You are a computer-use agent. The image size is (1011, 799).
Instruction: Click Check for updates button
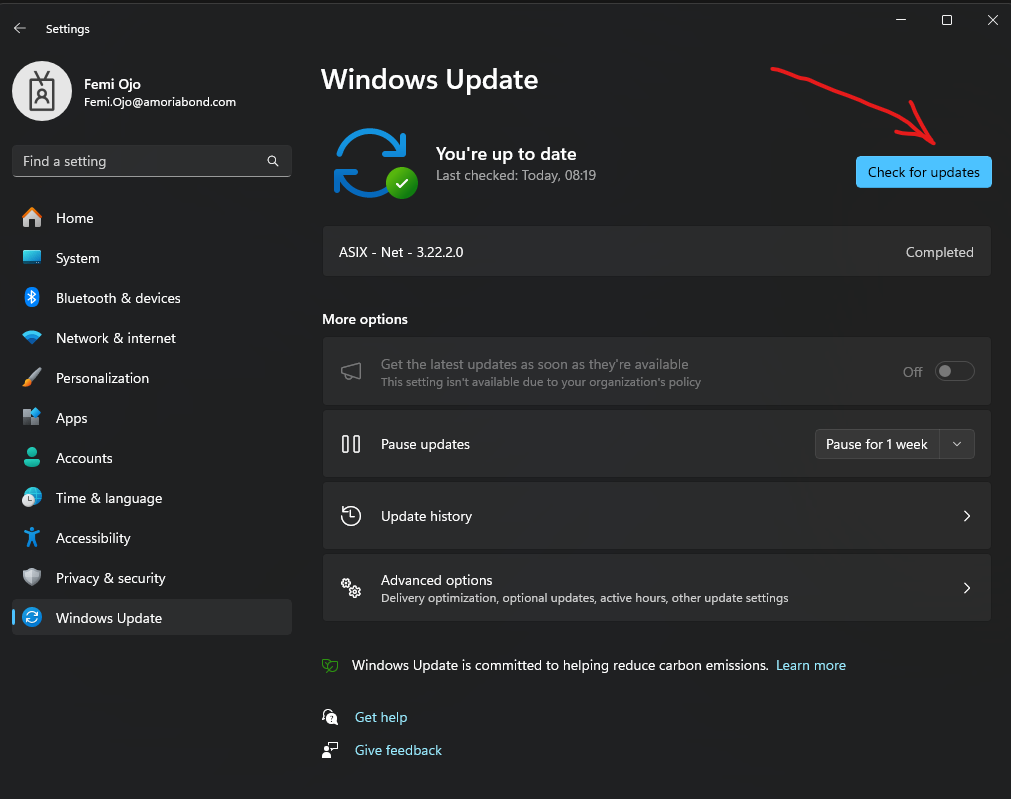(x=923, y=172)
